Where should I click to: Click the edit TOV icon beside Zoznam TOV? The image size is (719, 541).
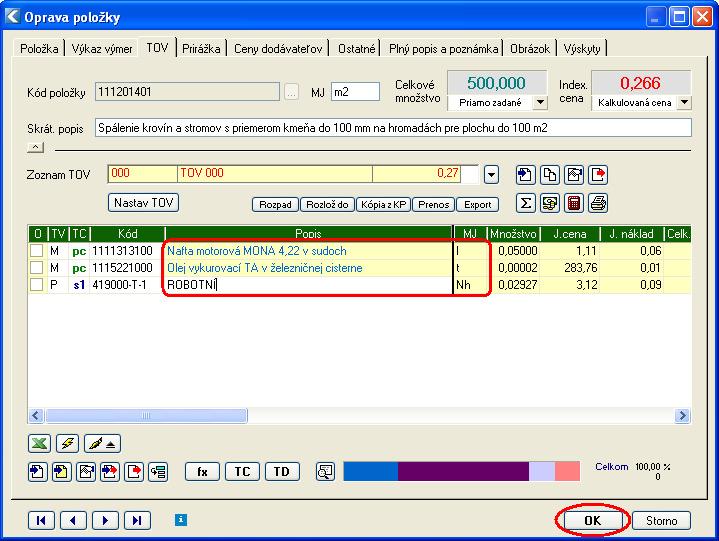tap(574, 175)
